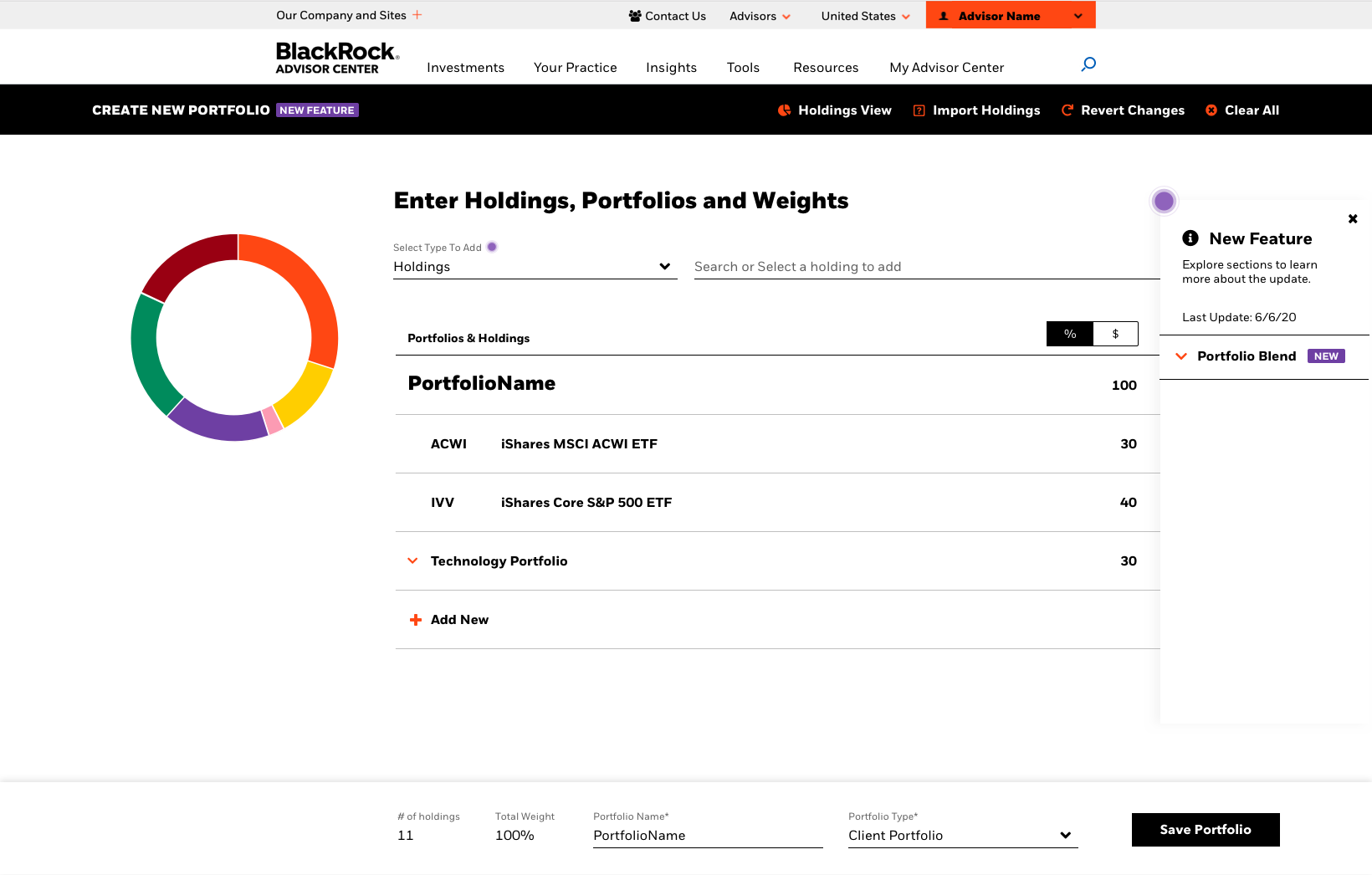This screenshot has height=875, width=1372.
Task: Expand Our Company and Sites plus icon
Action: [417, 15]
